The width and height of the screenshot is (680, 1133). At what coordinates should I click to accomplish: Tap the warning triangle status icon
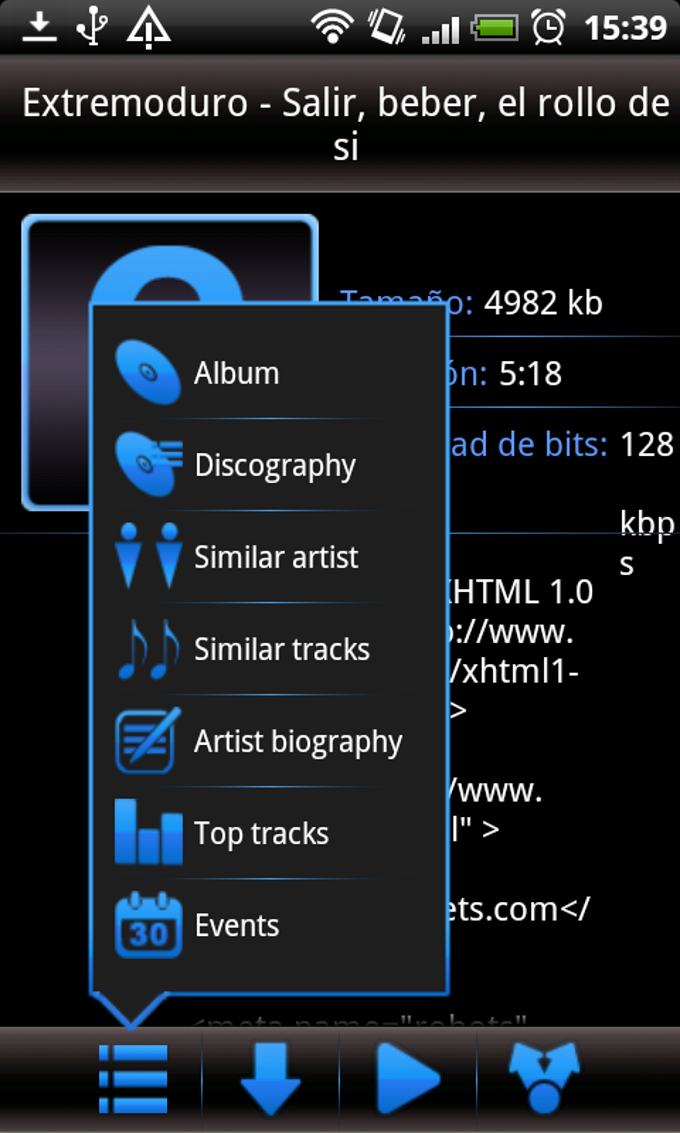click(x=148, y=28)
